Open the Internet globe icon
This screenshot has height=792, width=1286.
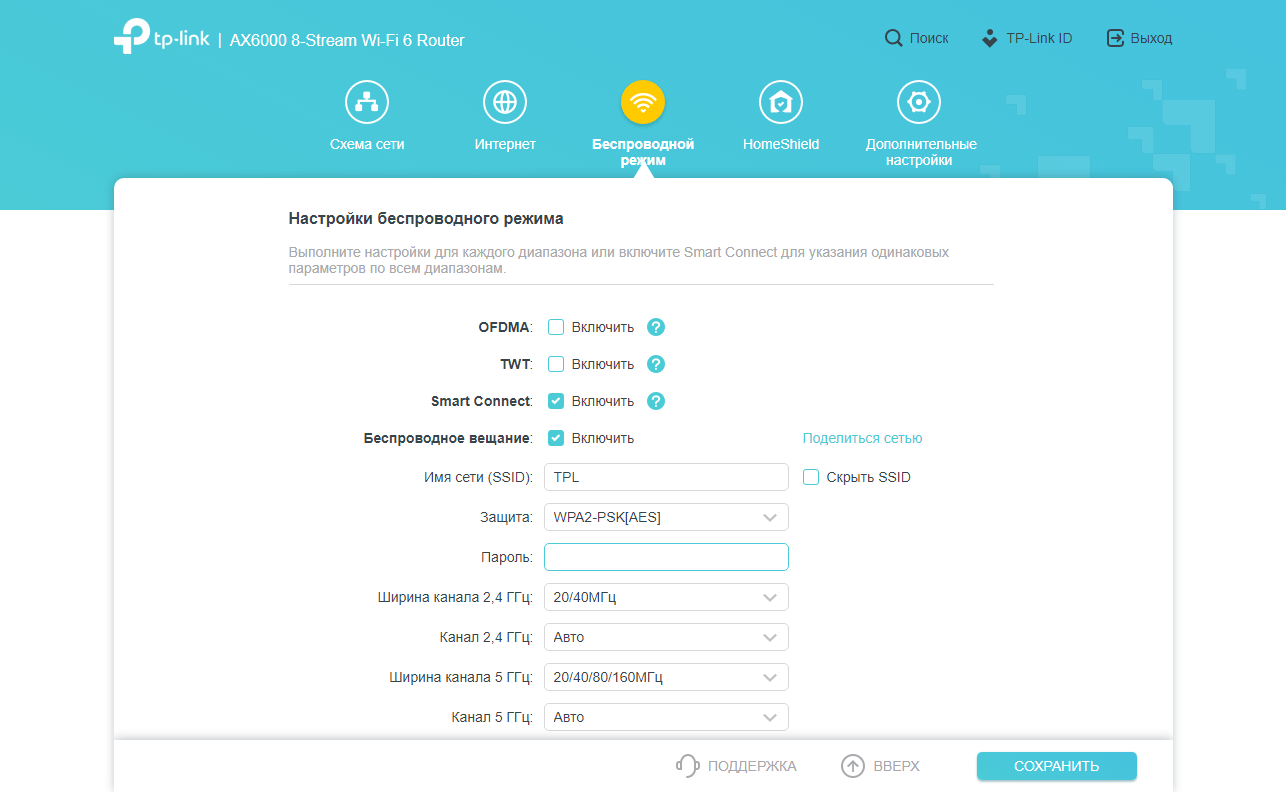point(505,102)
